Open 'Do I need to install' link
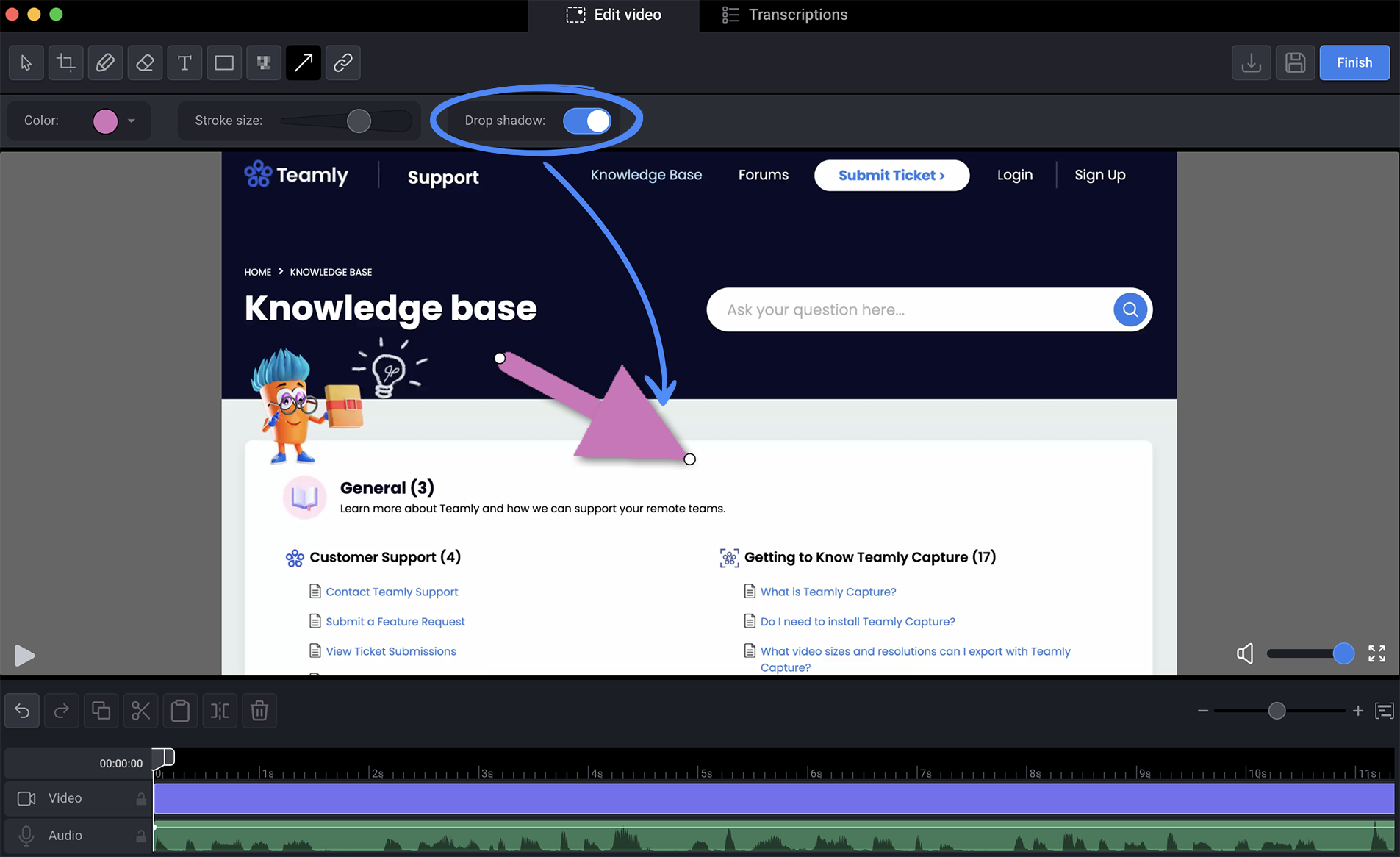The width and height of the screenshot is (1400, 857). coord(857,622)
